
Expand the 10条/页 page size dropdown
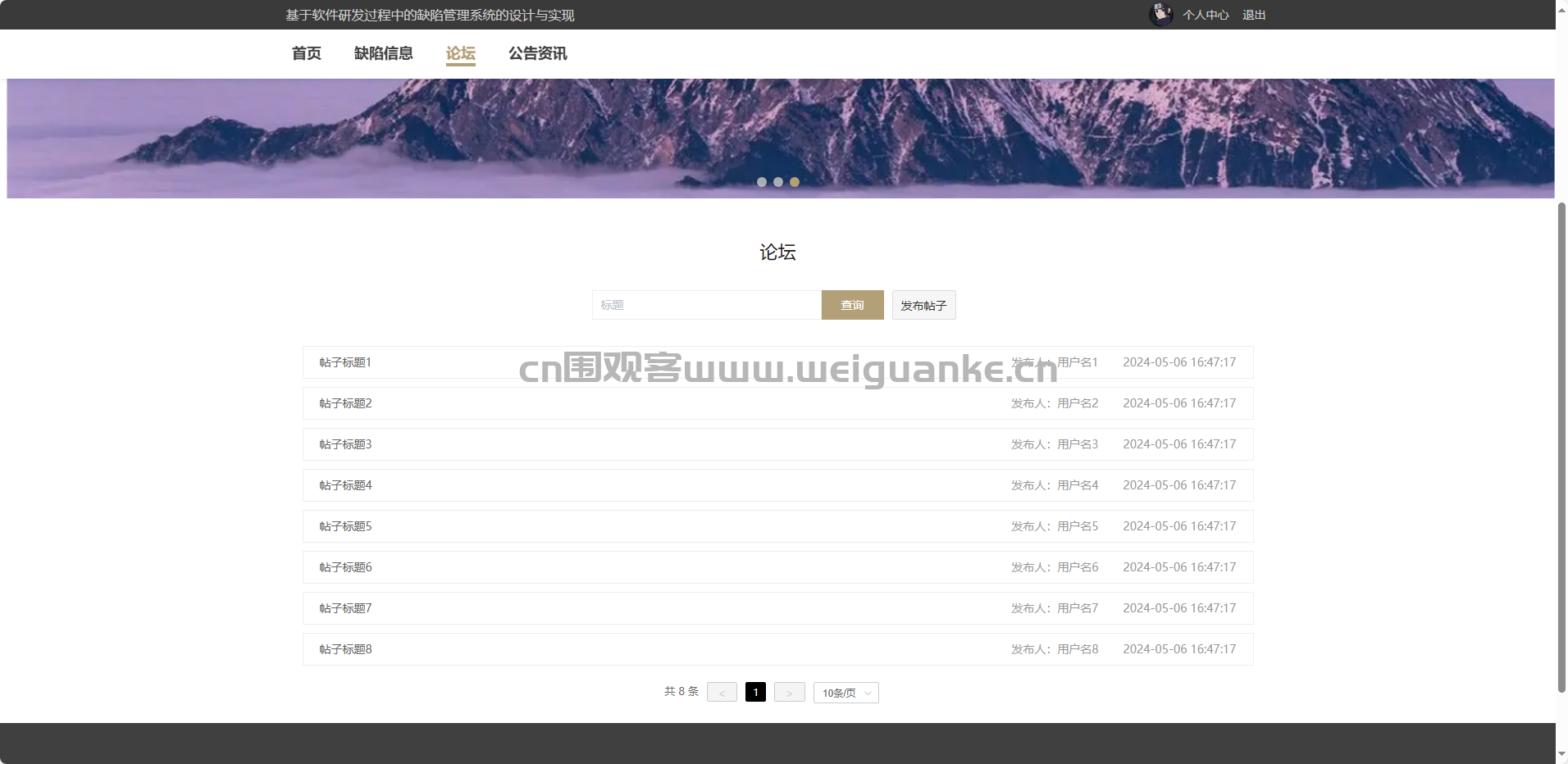click(846, 693)
